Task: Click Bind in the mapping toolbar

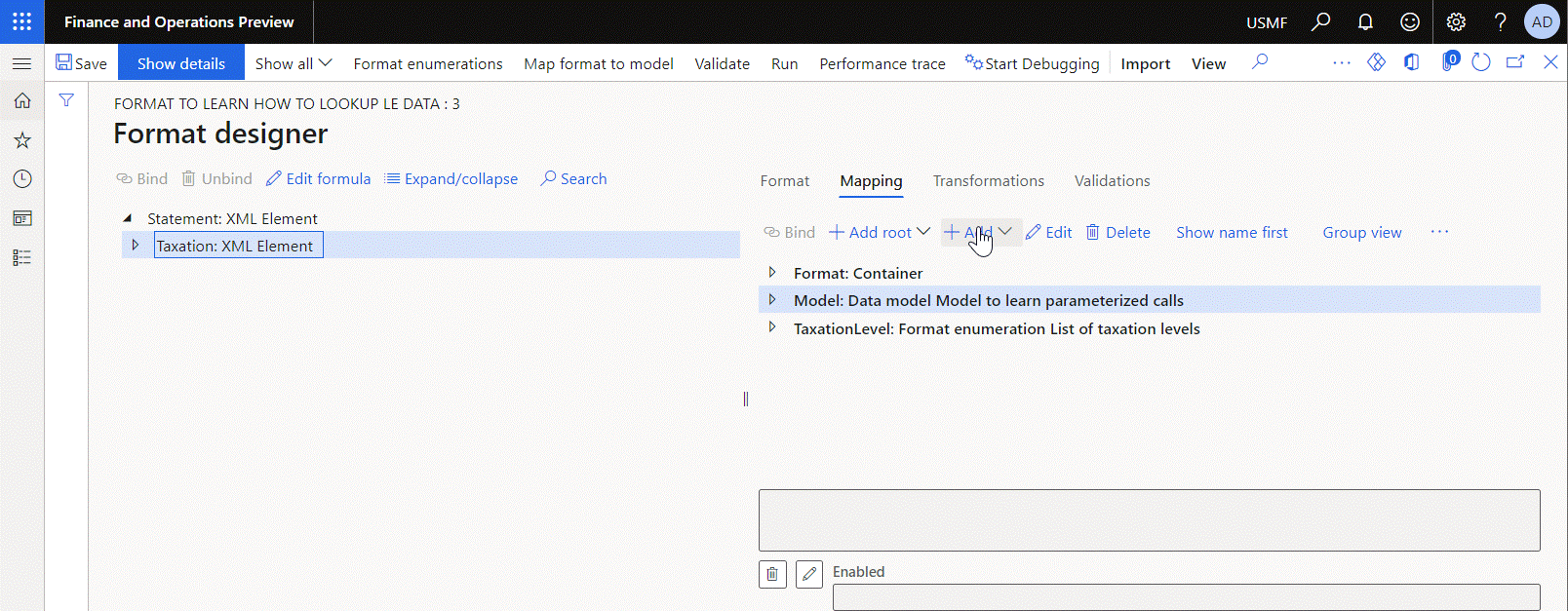Action: [789, 232]
